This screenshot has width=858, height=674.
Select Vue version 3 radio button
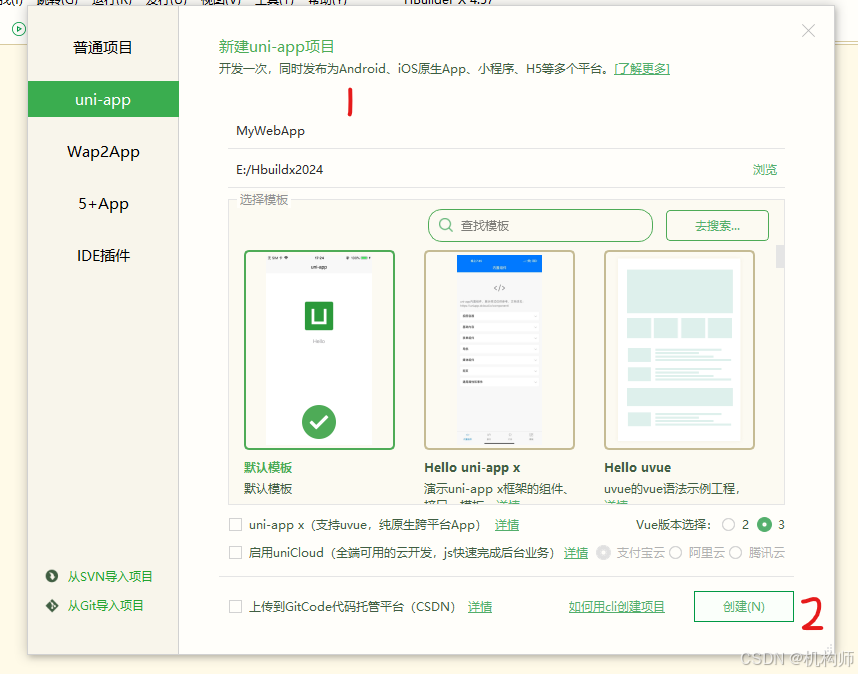[x=764, y=525]
